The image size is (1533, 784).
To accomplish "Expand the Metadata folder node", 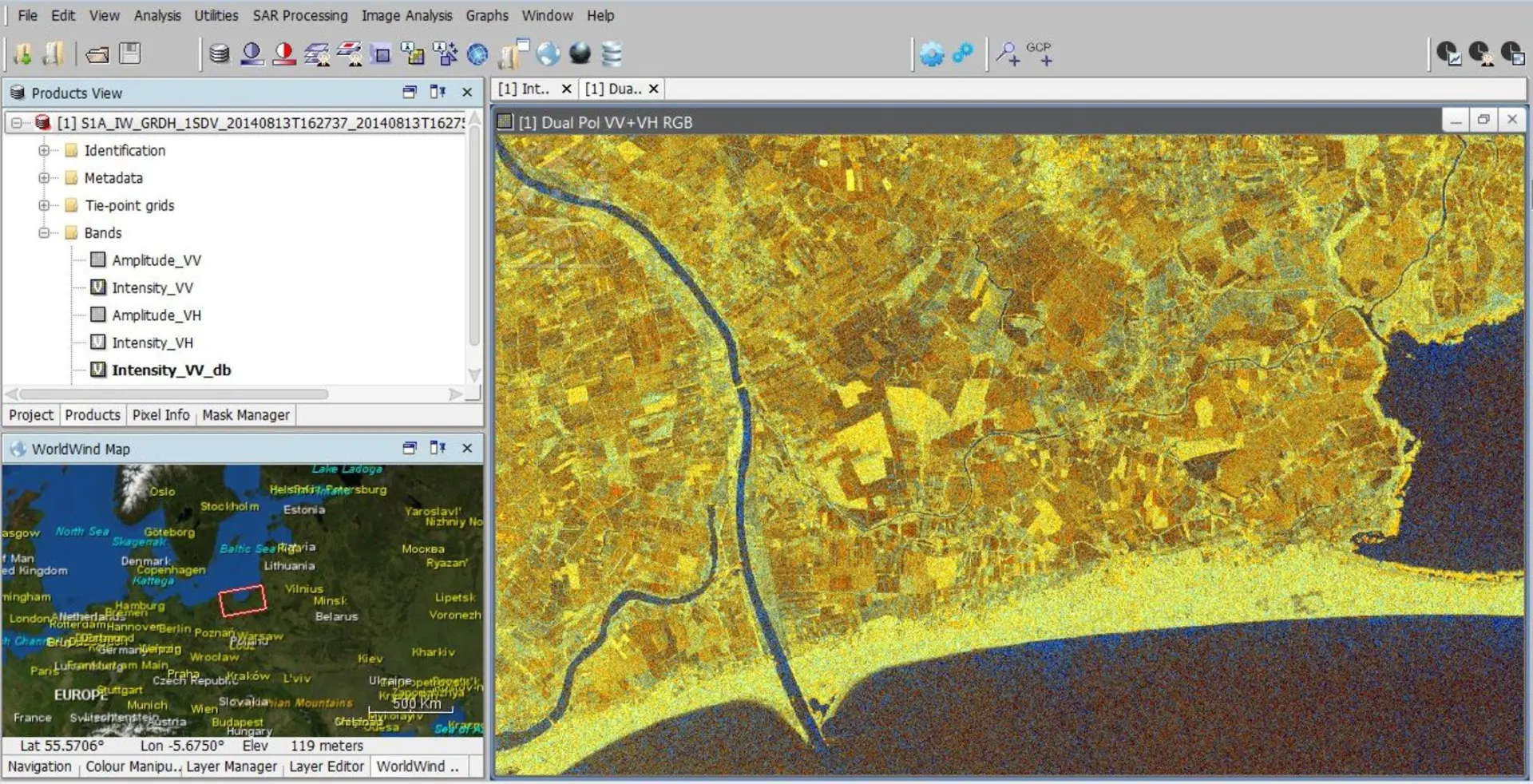I will 44,178.
